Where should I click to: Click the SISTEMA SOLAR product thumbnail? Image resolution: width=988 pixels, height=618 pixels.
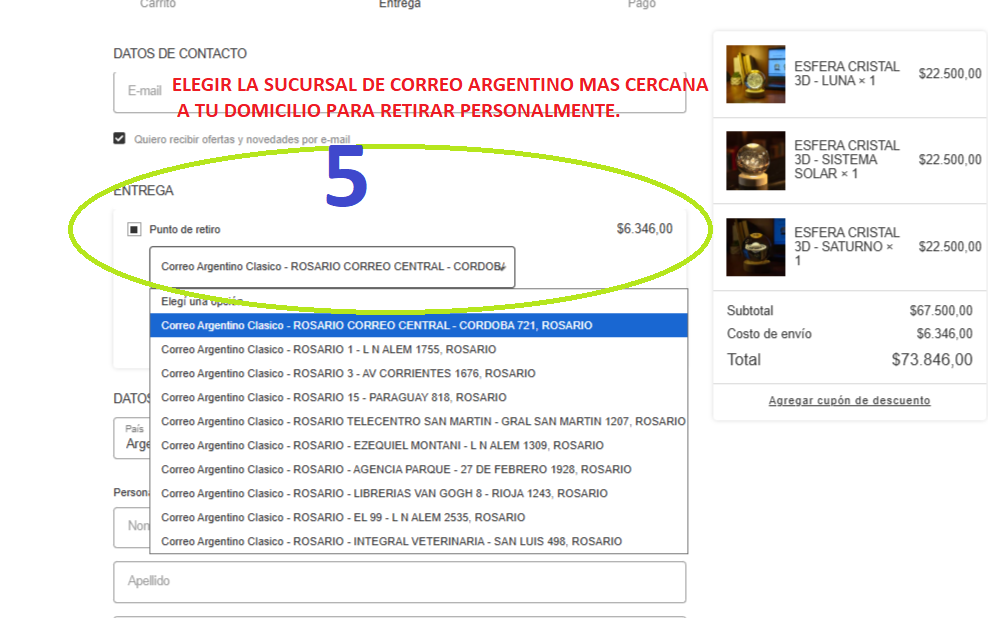(x=755, y=160)
